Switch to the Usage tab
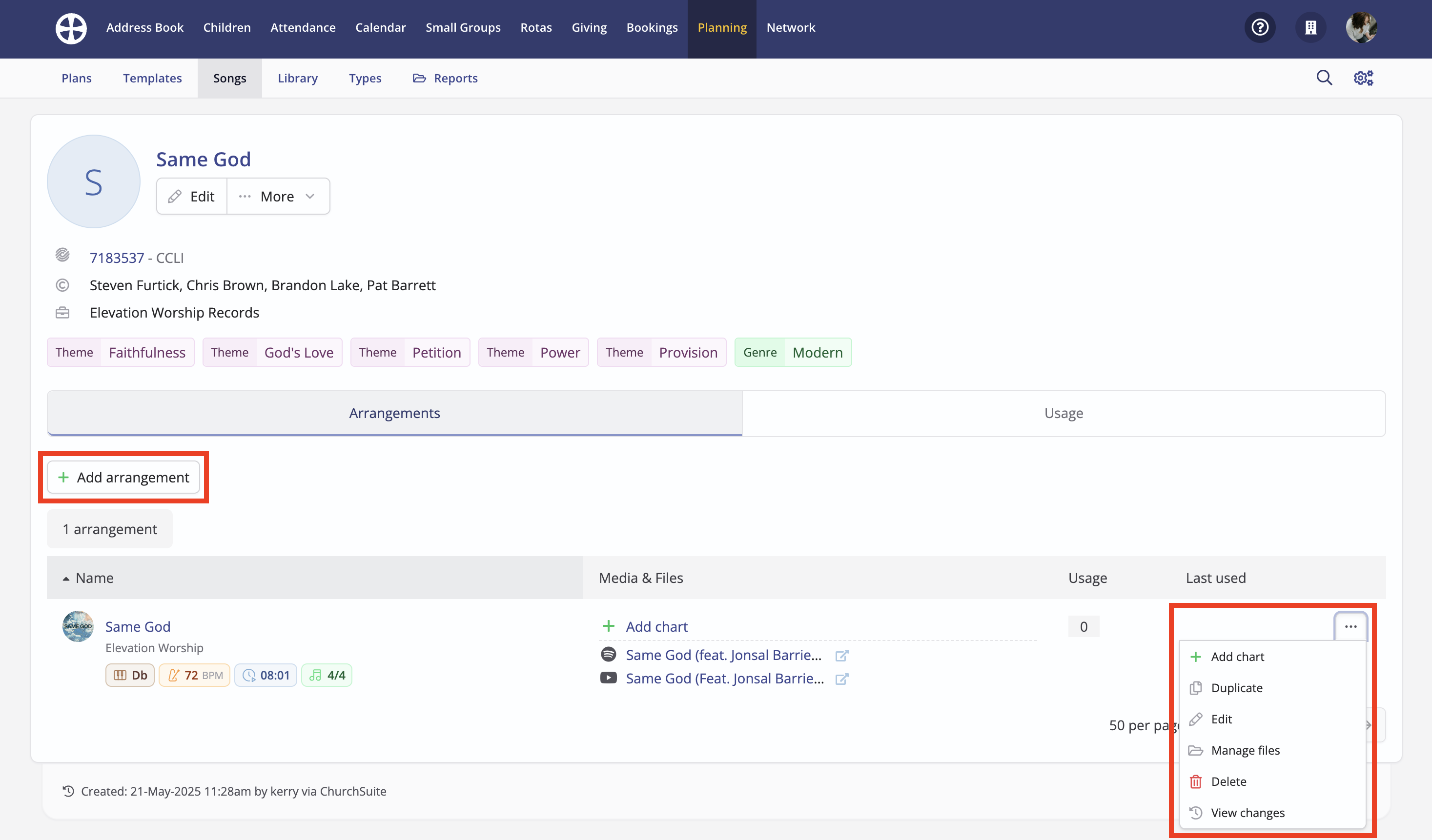The height and width of the screenshot is (840, 1432). 1063,413
